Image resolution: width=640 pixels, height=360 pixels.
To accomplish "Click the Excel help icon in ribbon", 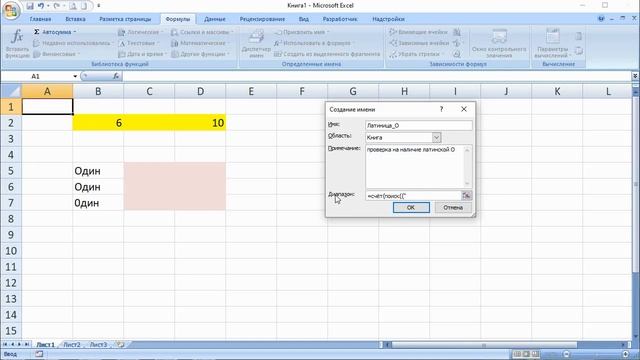I will 601,19.
